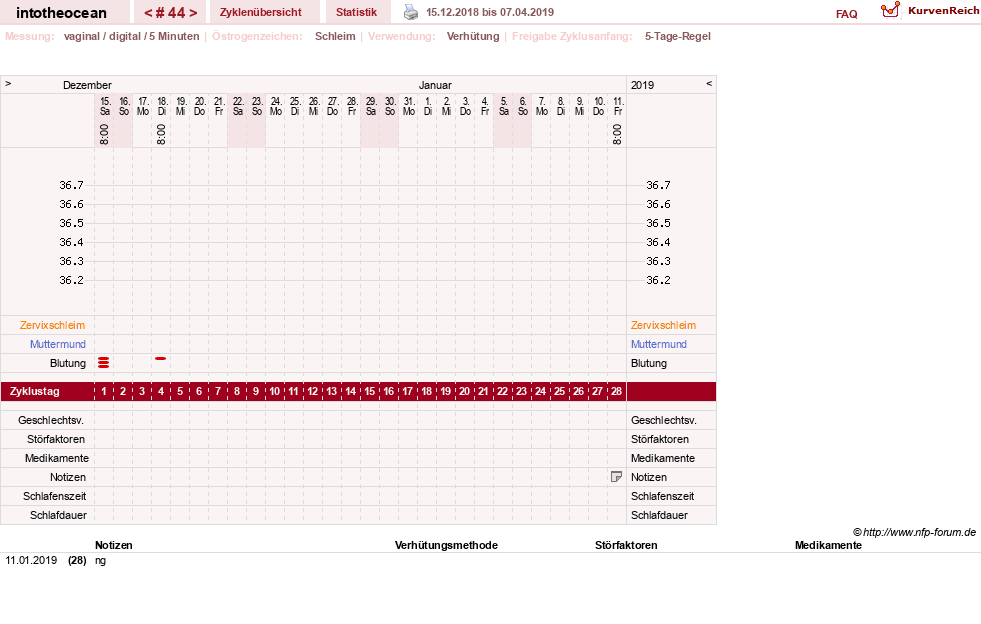981x624 pixels.
Task: Click the heavy bleeding marker on day 1
Action: pyautogui.click(x=104, y=362)
